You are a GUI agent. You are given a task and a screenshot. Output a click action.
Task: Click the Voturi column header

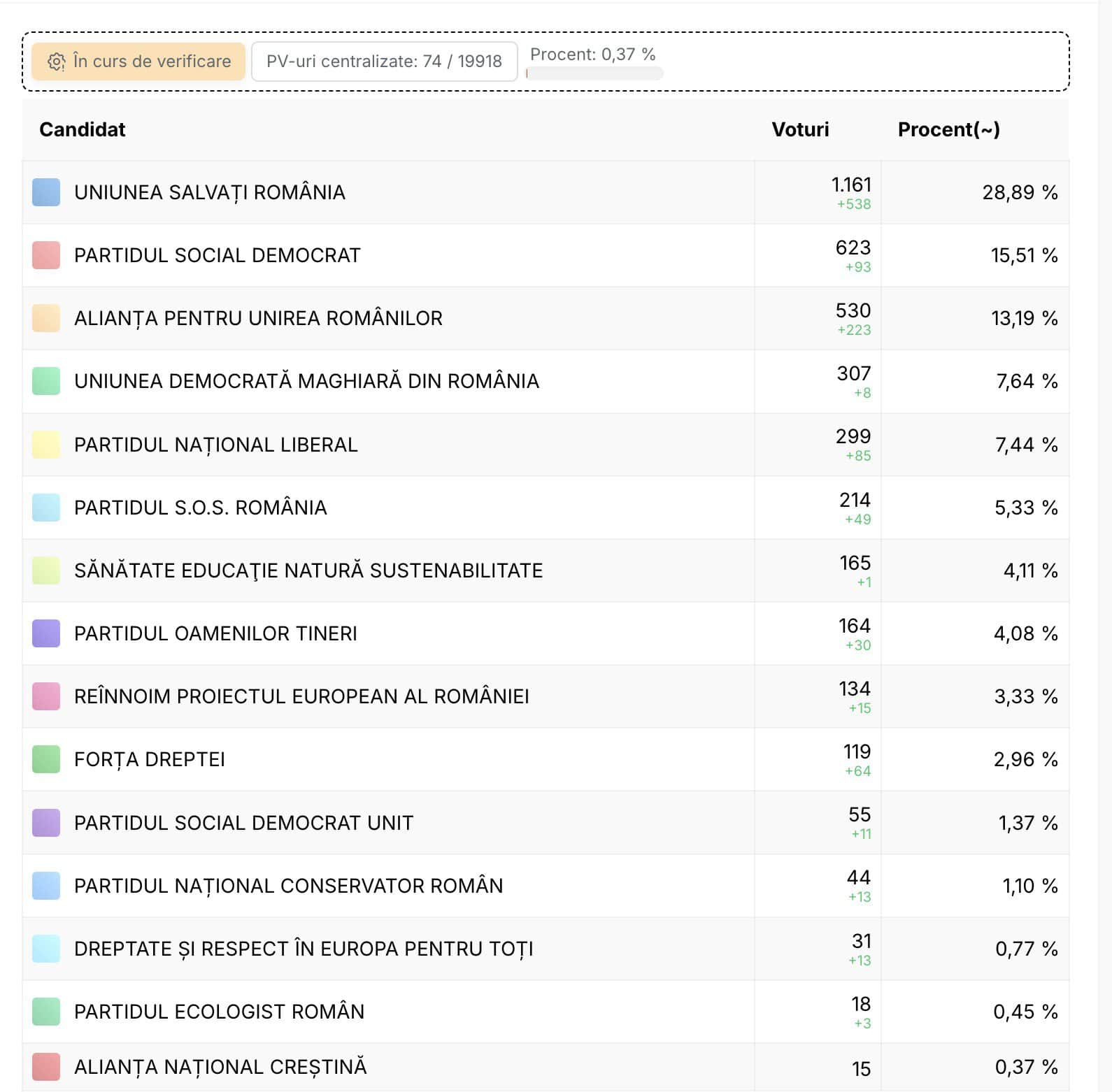point(800,129)
